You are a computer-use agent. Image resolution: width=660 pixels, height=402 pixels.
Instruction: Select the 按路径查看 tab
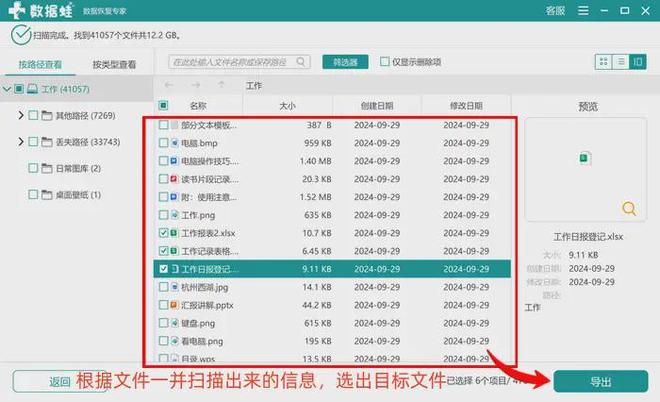40,64
